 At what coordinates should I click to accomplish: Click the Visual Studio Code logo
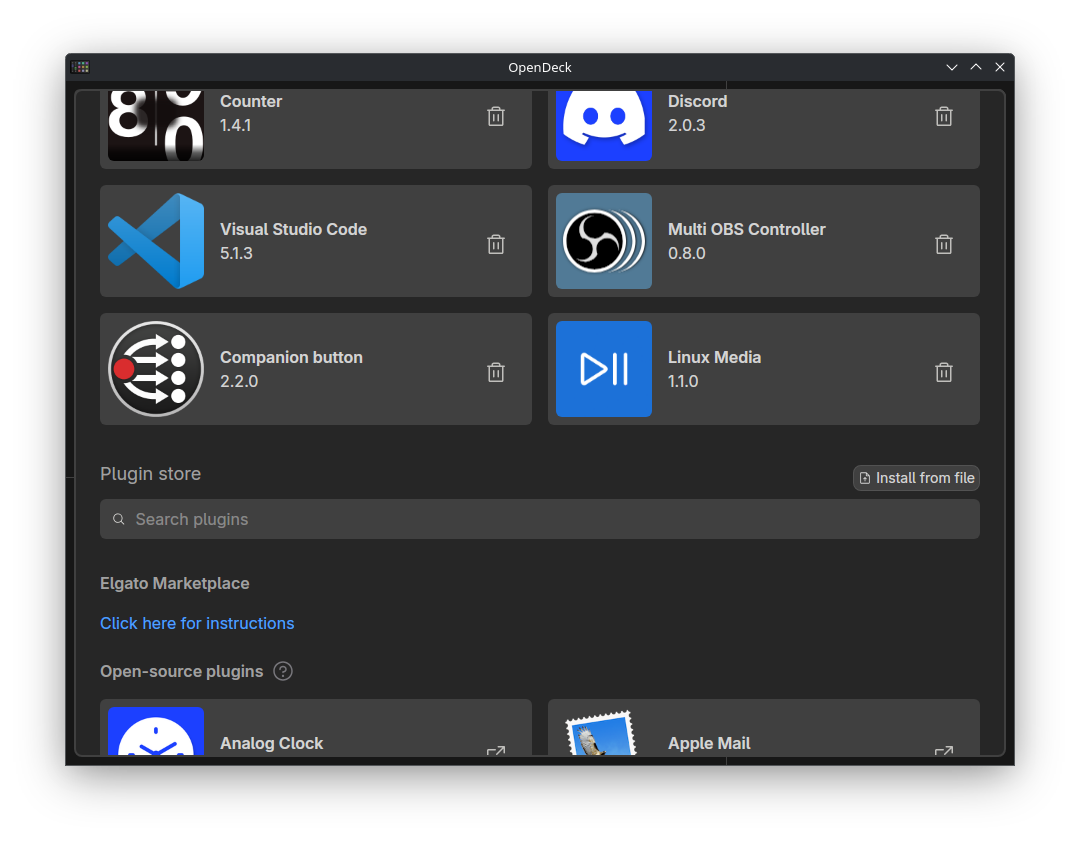tap(156, 241)
